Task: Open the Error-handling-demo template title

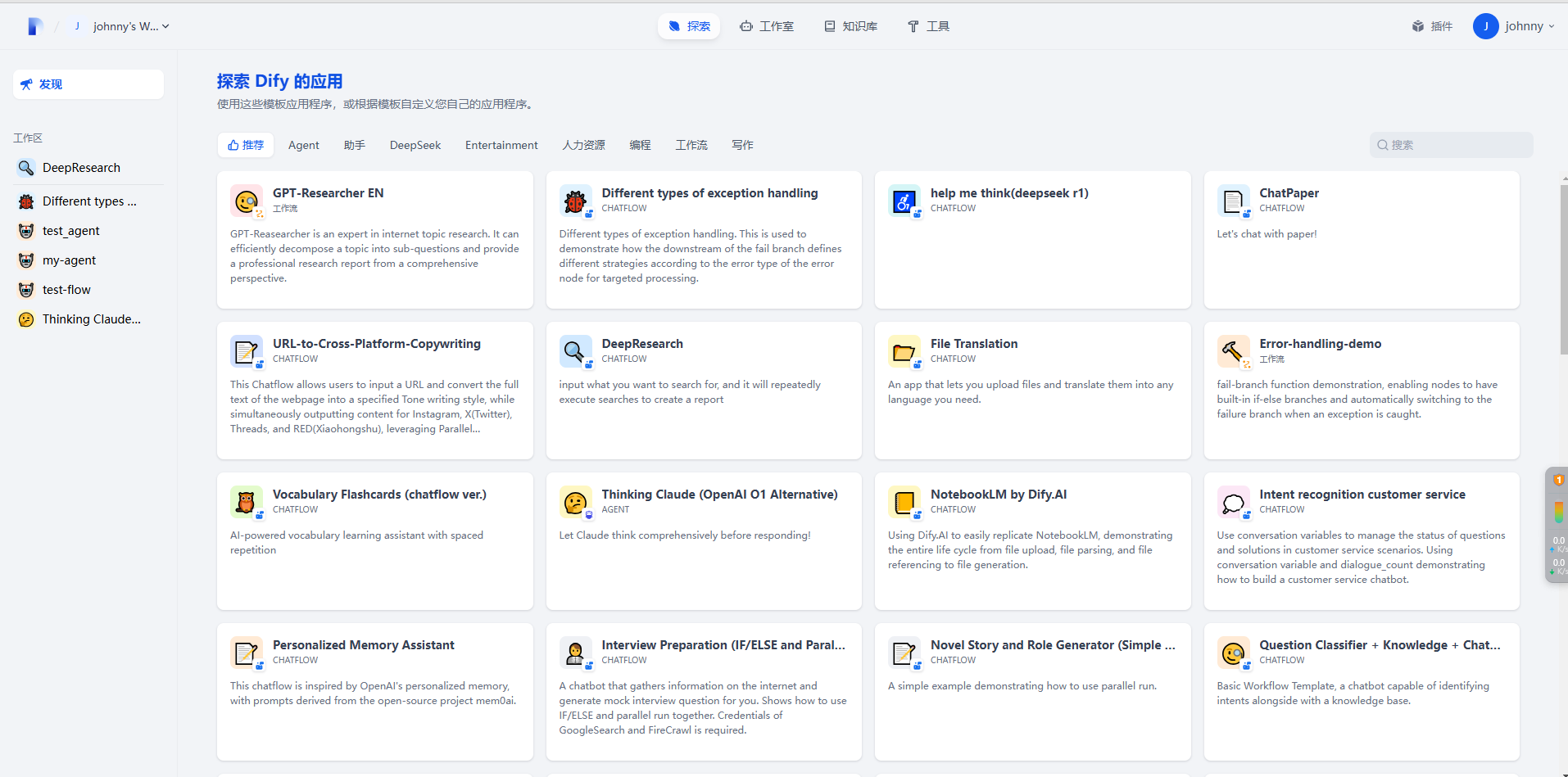Action: 1320,344
